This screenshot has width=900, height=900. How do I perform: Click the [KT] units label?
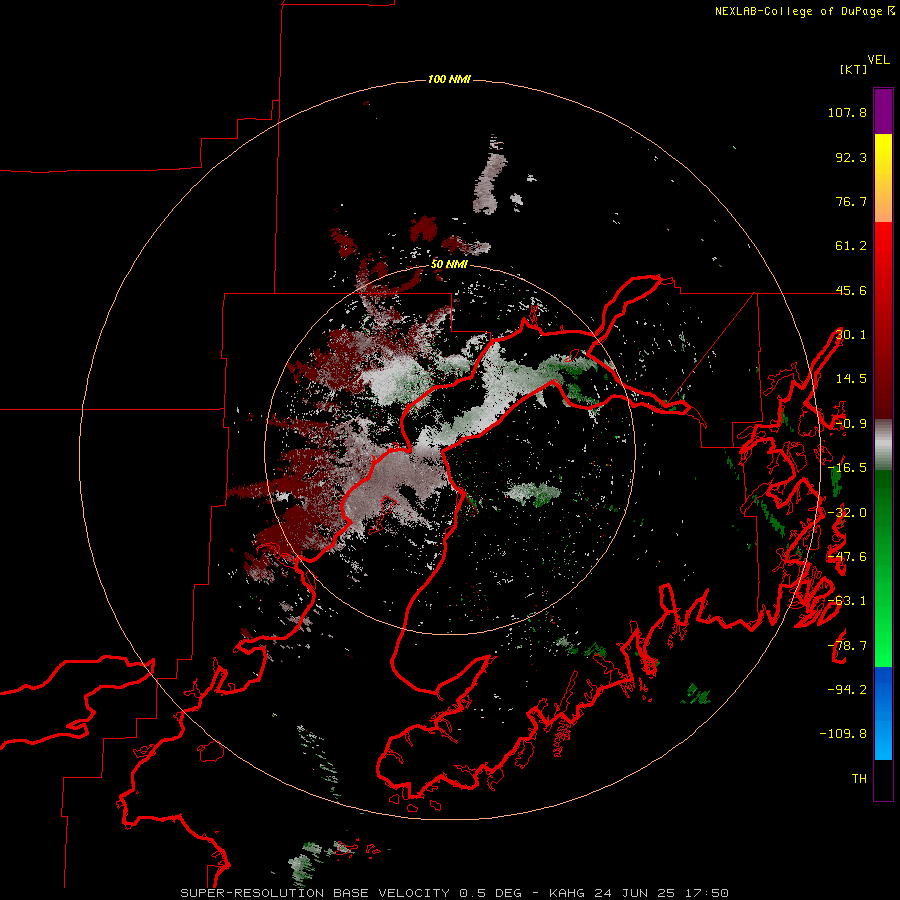click(x=854, y=69)
